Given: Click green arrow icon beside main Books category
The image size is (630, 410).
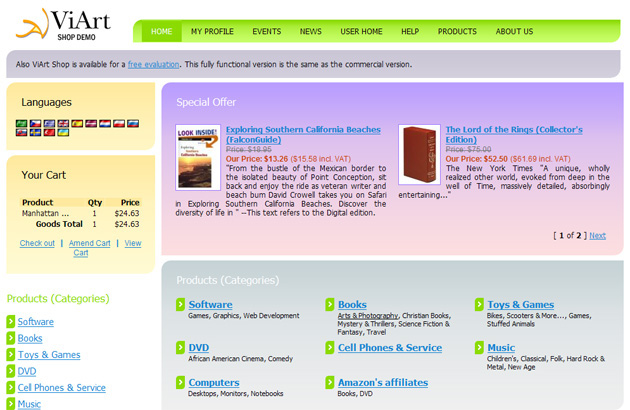Looking at the screenshot, I should pyautogui.click(x=330, y=304).
